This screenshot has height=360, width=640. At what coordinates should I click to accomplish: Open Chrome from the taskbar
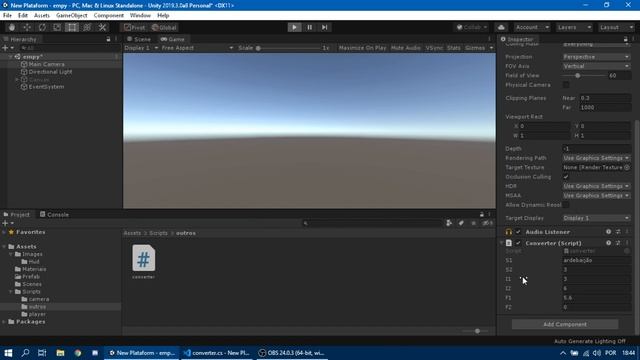78,353
